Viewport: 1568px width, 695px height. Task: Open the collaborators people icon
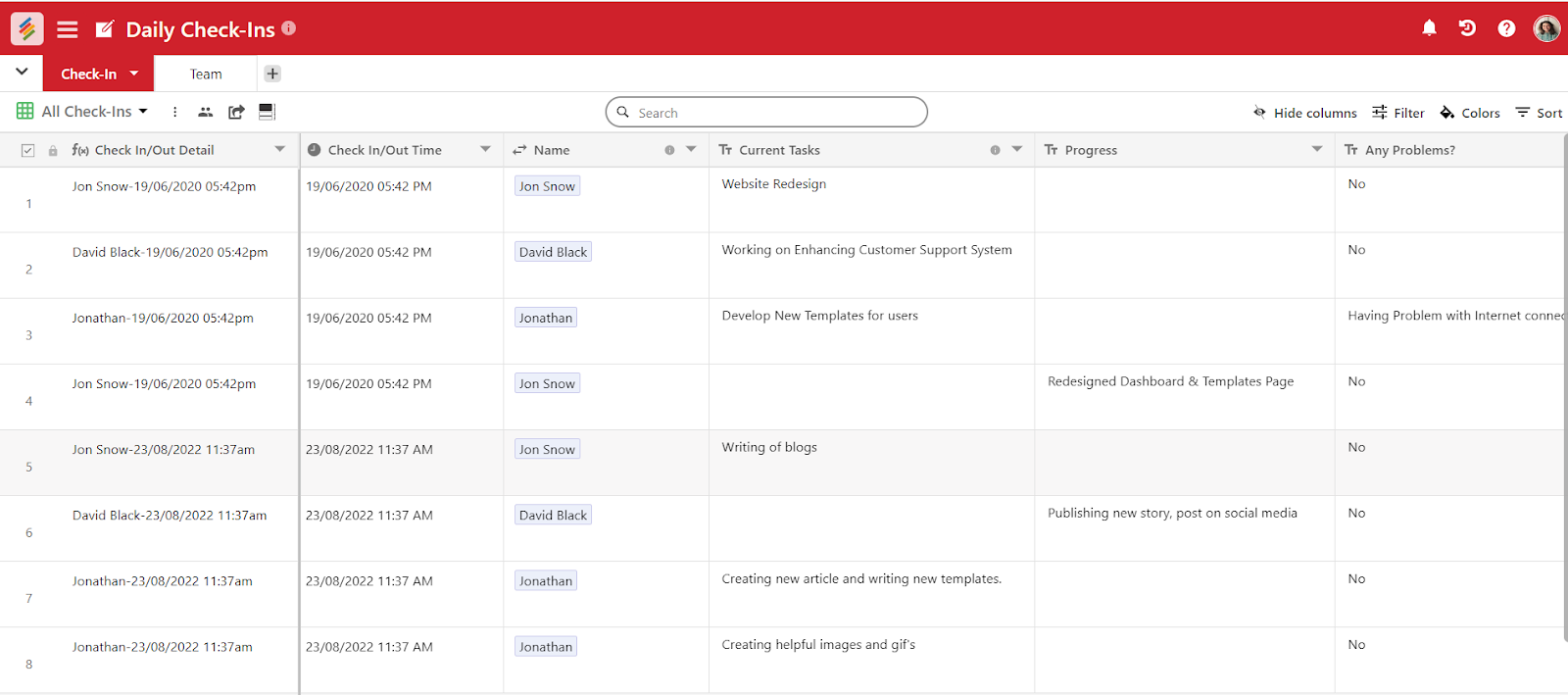tap(205, 112)
